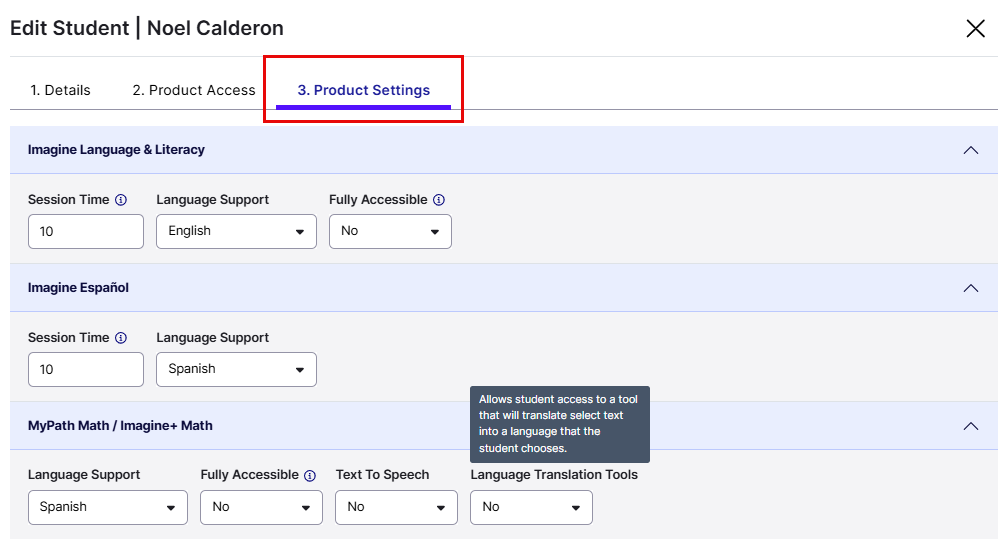
Task: Click info icon beside Session Time in Language & Literacy
Action: tap(121, 200)
